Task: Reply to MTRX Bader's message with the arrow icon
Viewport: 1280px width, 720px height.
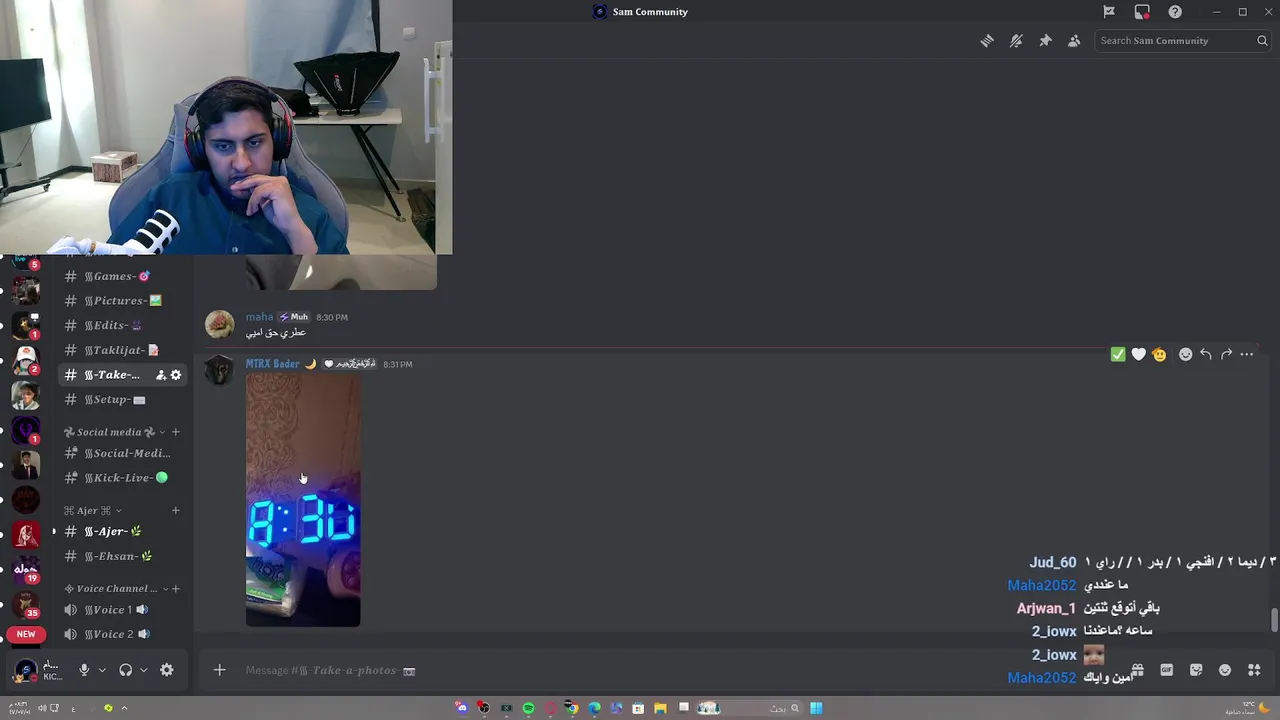Action: [1206, 354]
